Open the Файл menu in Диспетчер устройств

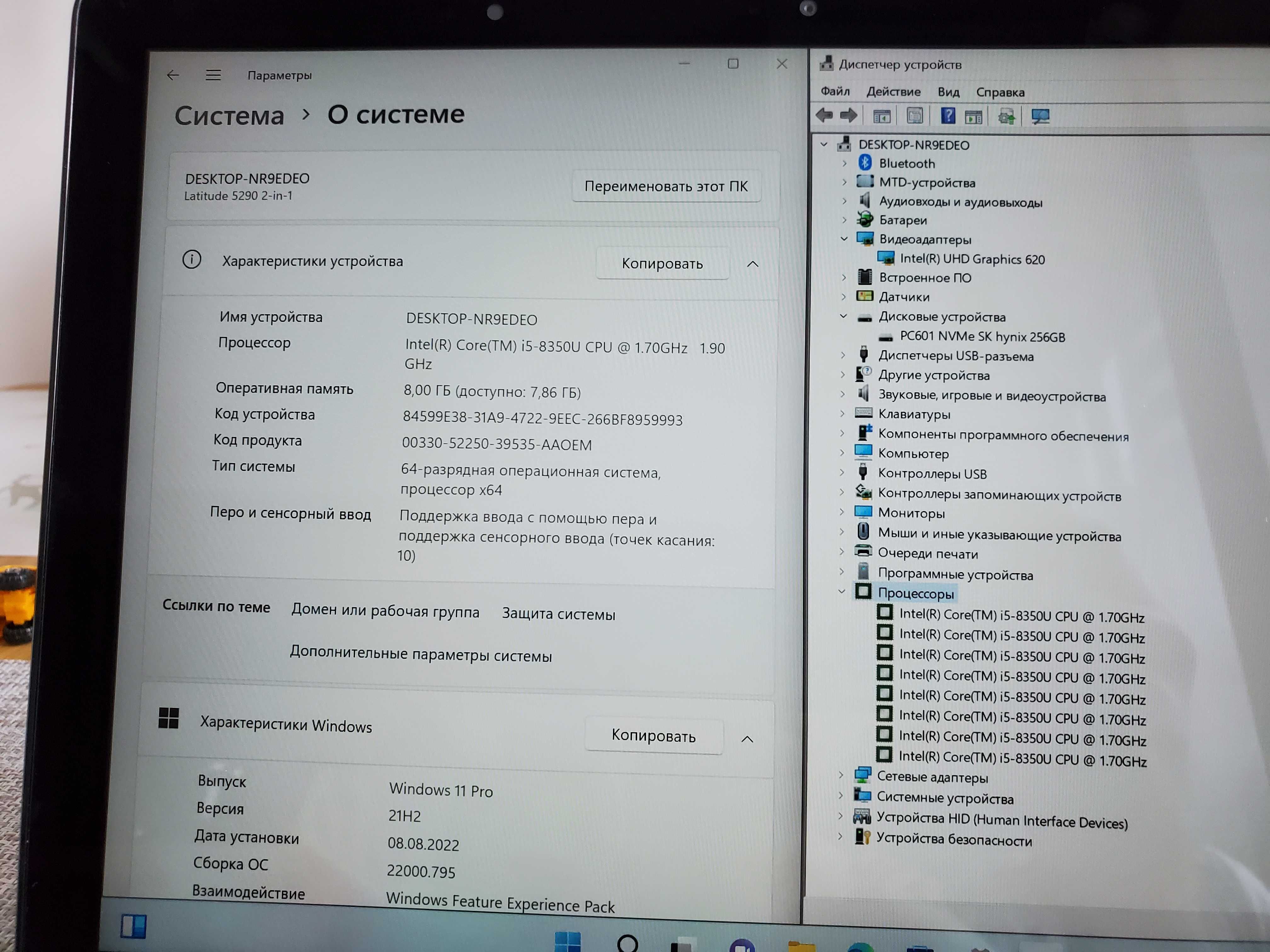tap(835, 91)
